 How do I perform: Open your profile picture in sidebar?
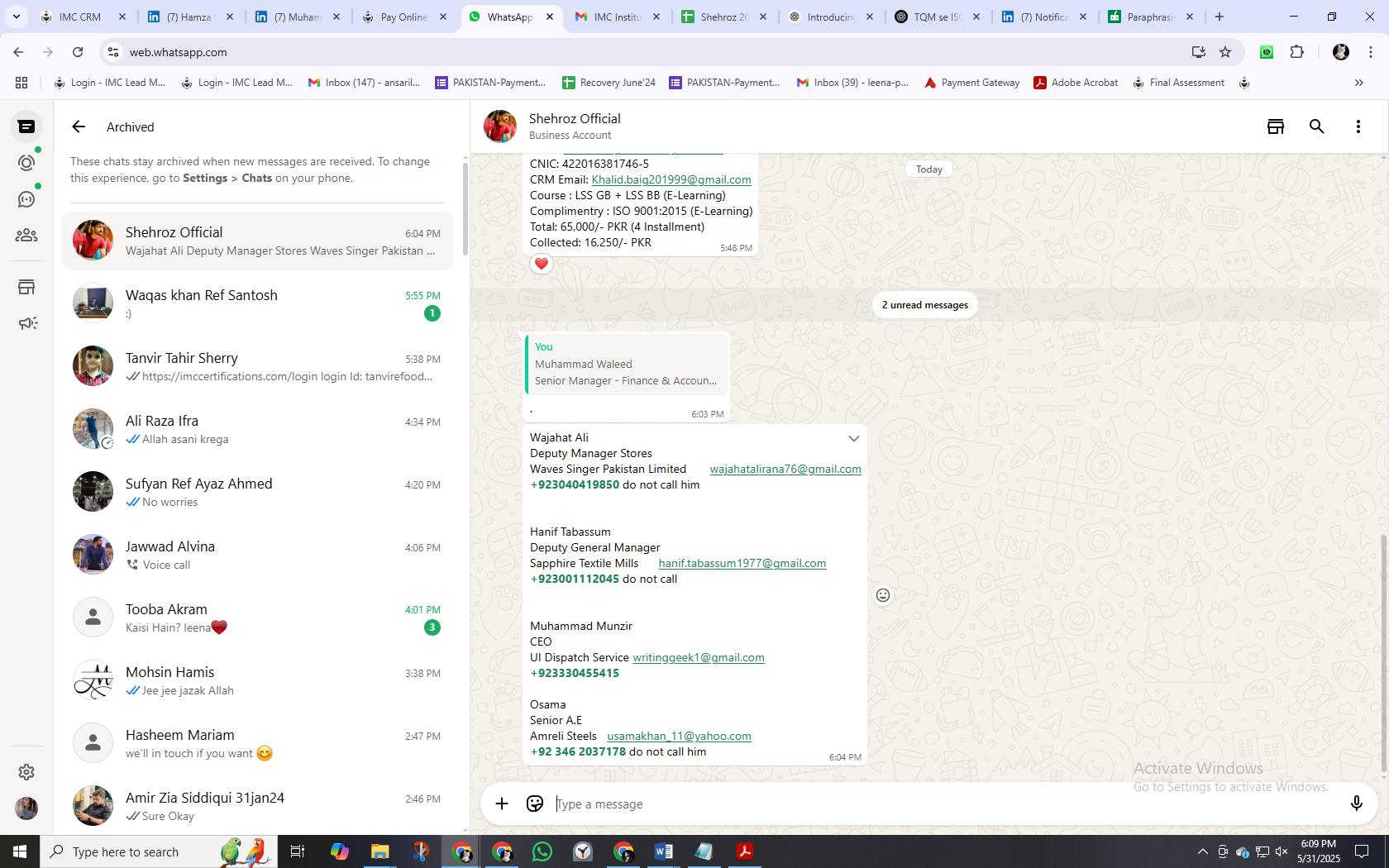[x=26, y=808]
